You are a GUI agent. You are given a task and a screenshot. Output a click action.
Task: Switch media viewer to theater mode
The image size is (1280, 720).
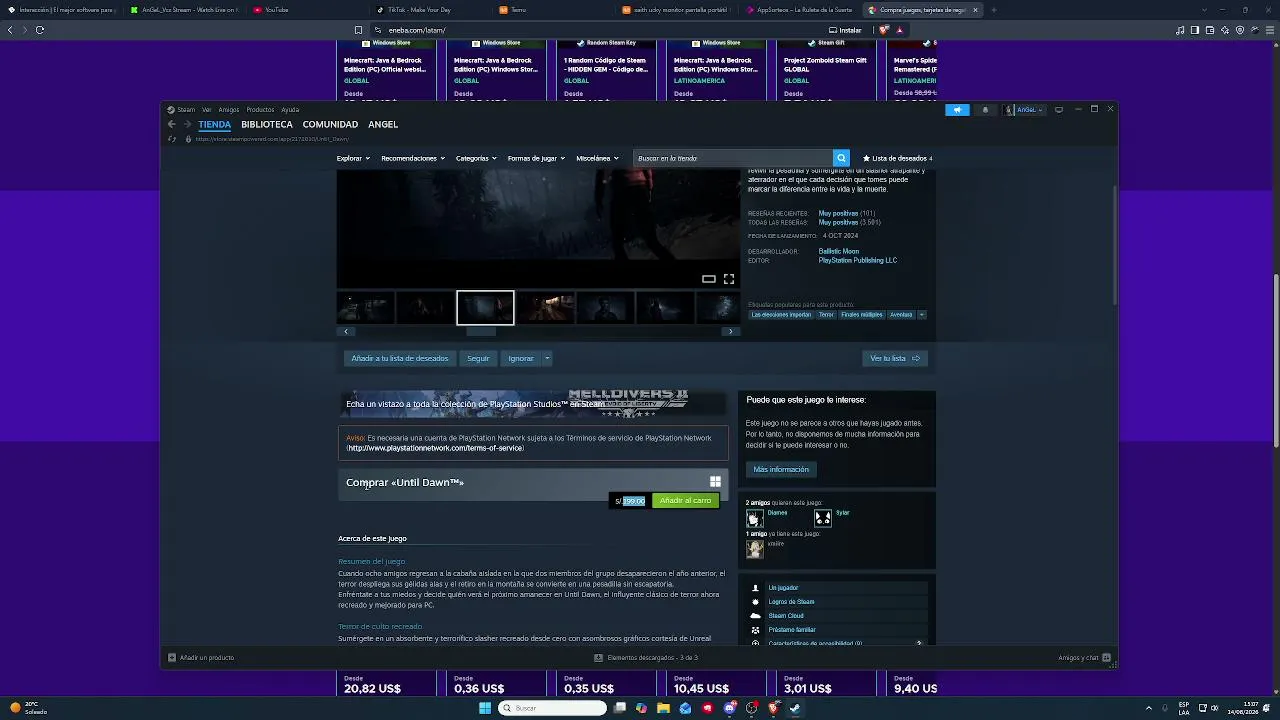pos(709,279)
